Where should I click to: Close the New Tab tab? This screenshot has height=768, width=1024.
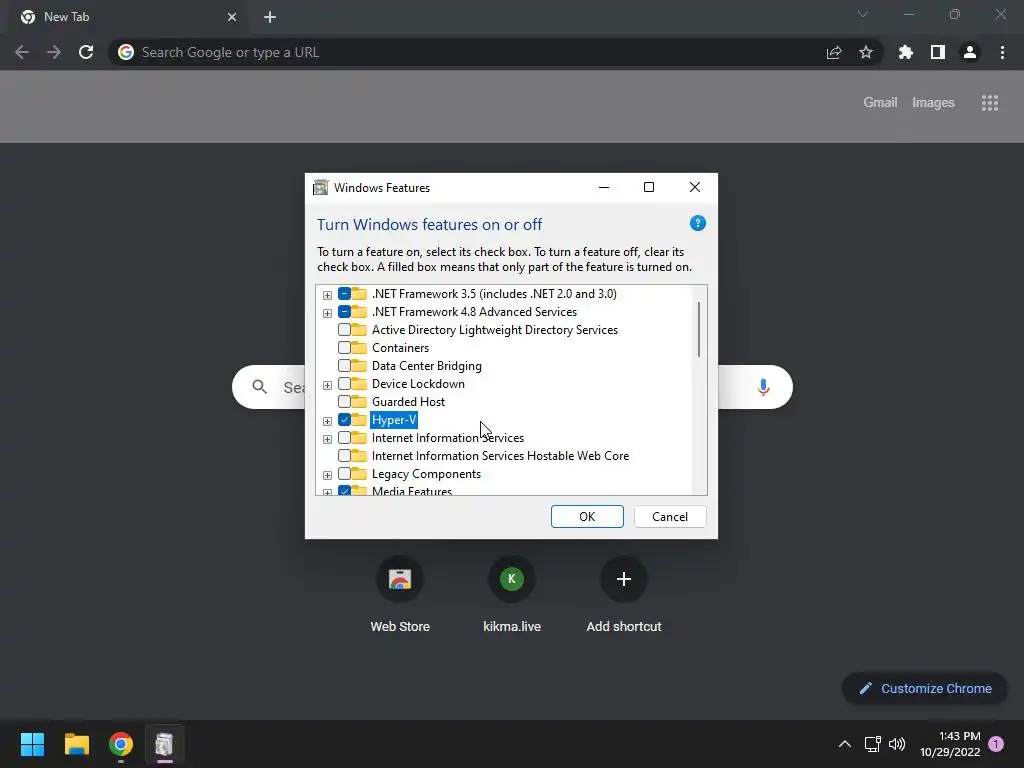pyautogui.click(x=232, y=17)
